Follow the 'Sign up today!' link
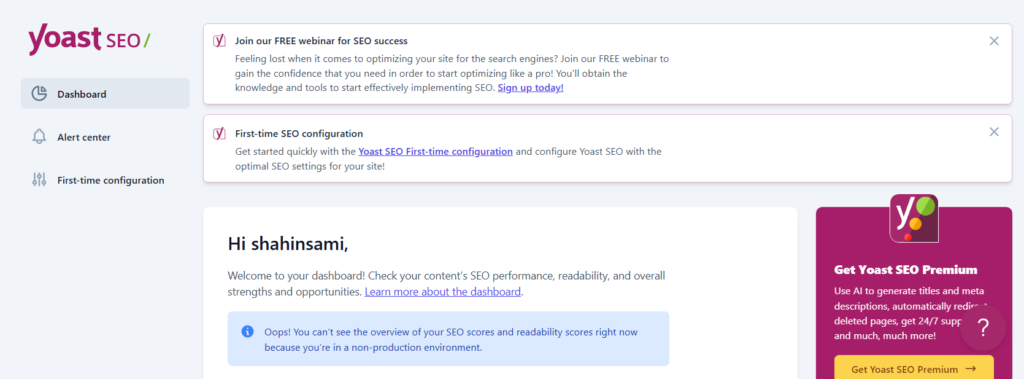1024x379 pixels. click(530, 88)
